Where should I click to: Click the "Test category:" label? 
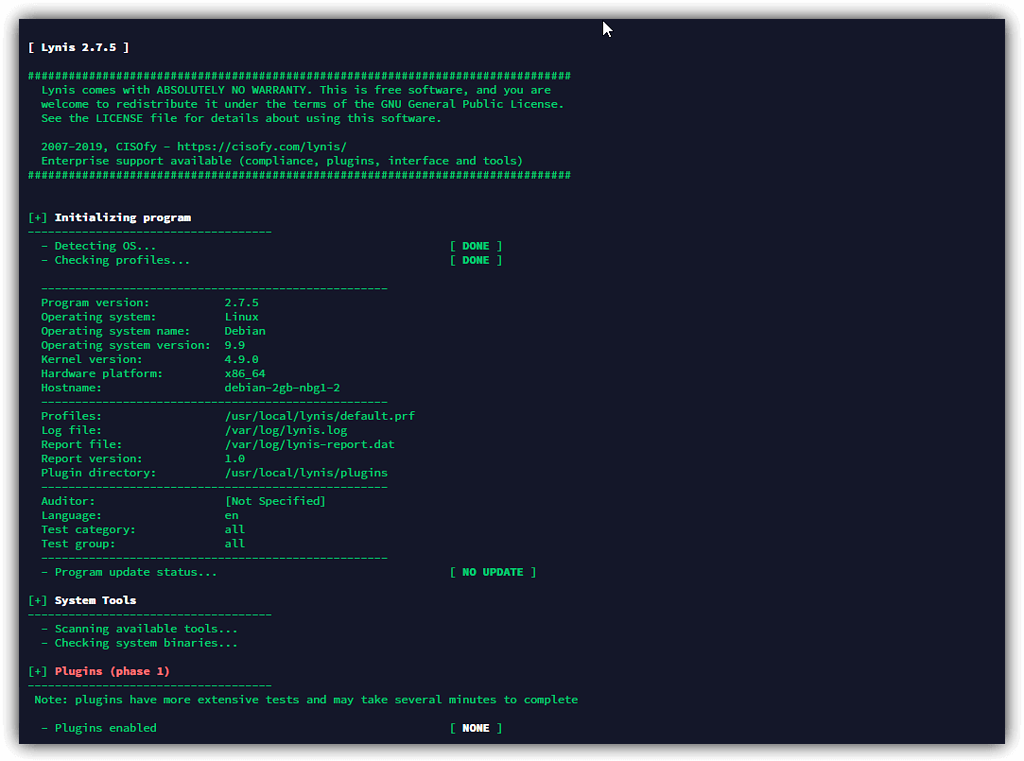[88, 529]
